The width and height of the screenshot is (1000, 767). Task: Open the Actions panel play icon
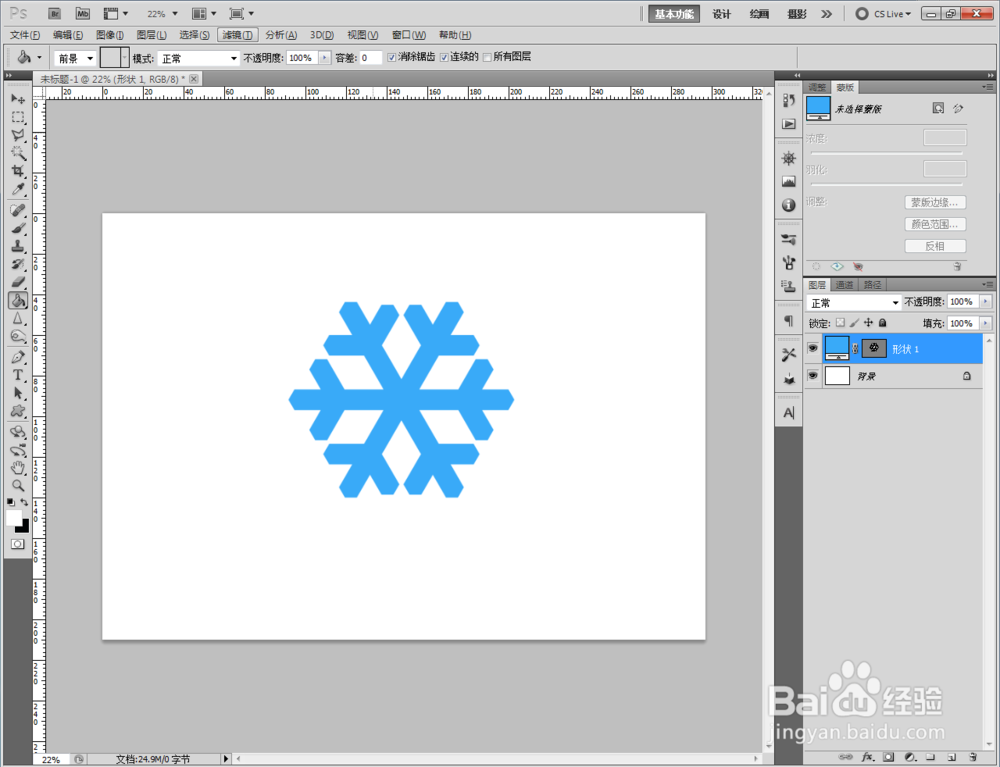coord(789,124)
